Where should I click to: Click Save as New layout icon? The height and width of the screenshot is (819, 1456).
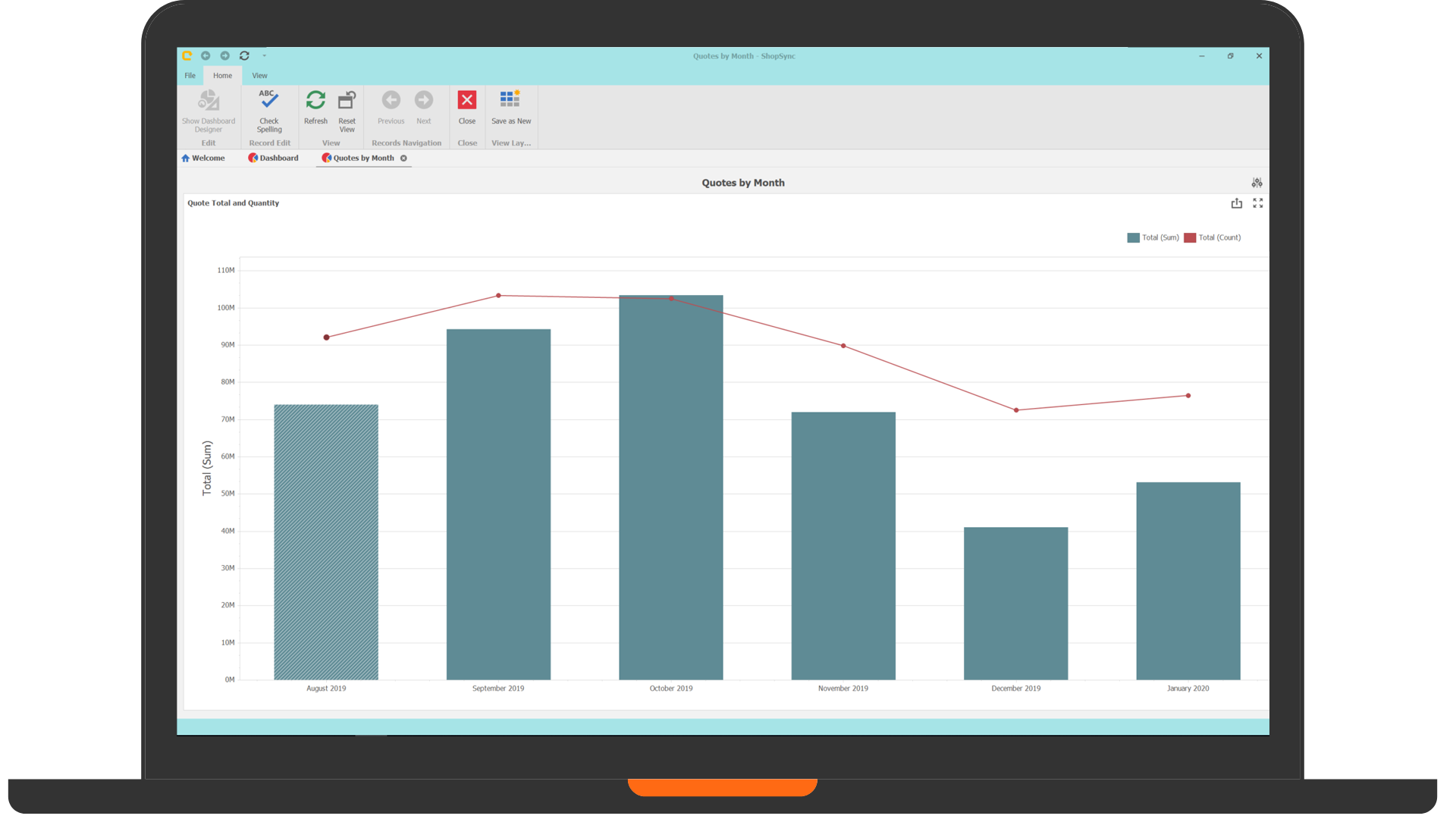[510, 100]
